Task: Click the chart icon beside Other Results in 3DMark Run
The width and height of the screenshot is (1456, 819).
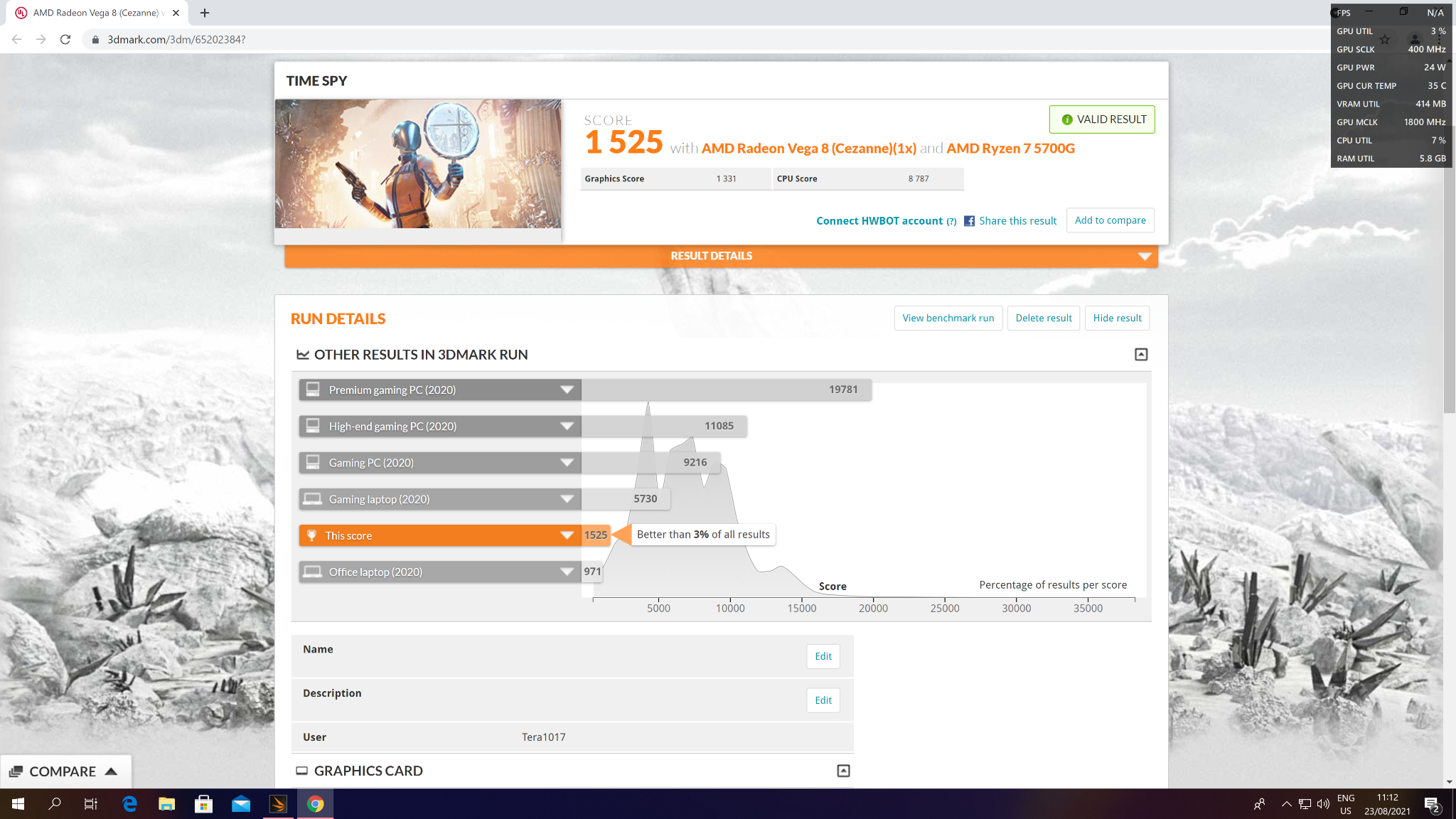Action: tap(303, 354)
